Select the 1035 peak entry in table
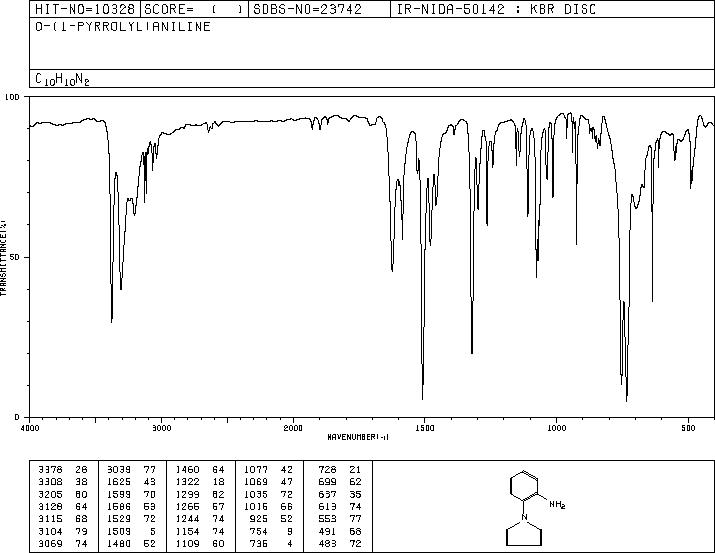 (269, 494)
